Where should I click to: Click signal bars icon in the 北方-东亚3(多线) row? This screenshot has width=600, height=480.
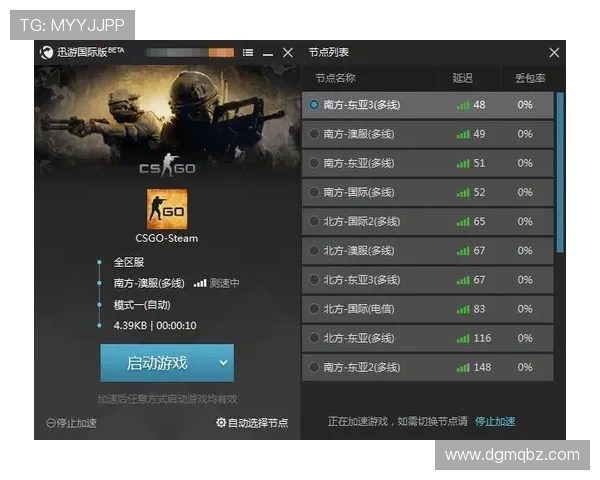[463, 281]
